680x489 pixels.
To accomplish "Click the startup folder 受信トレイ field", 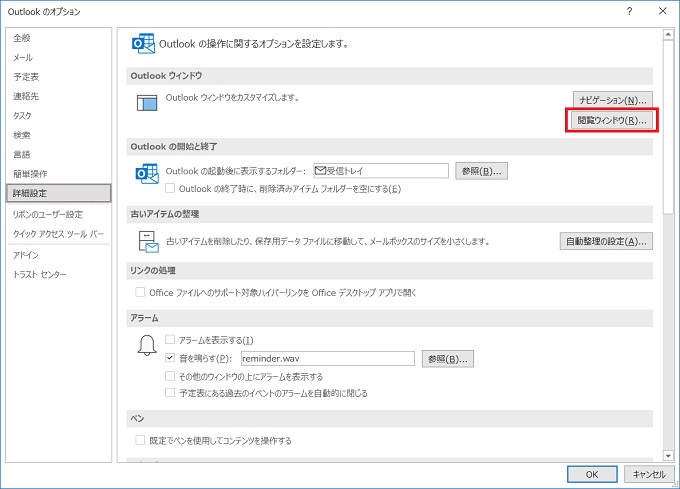I will click(381, 171).
